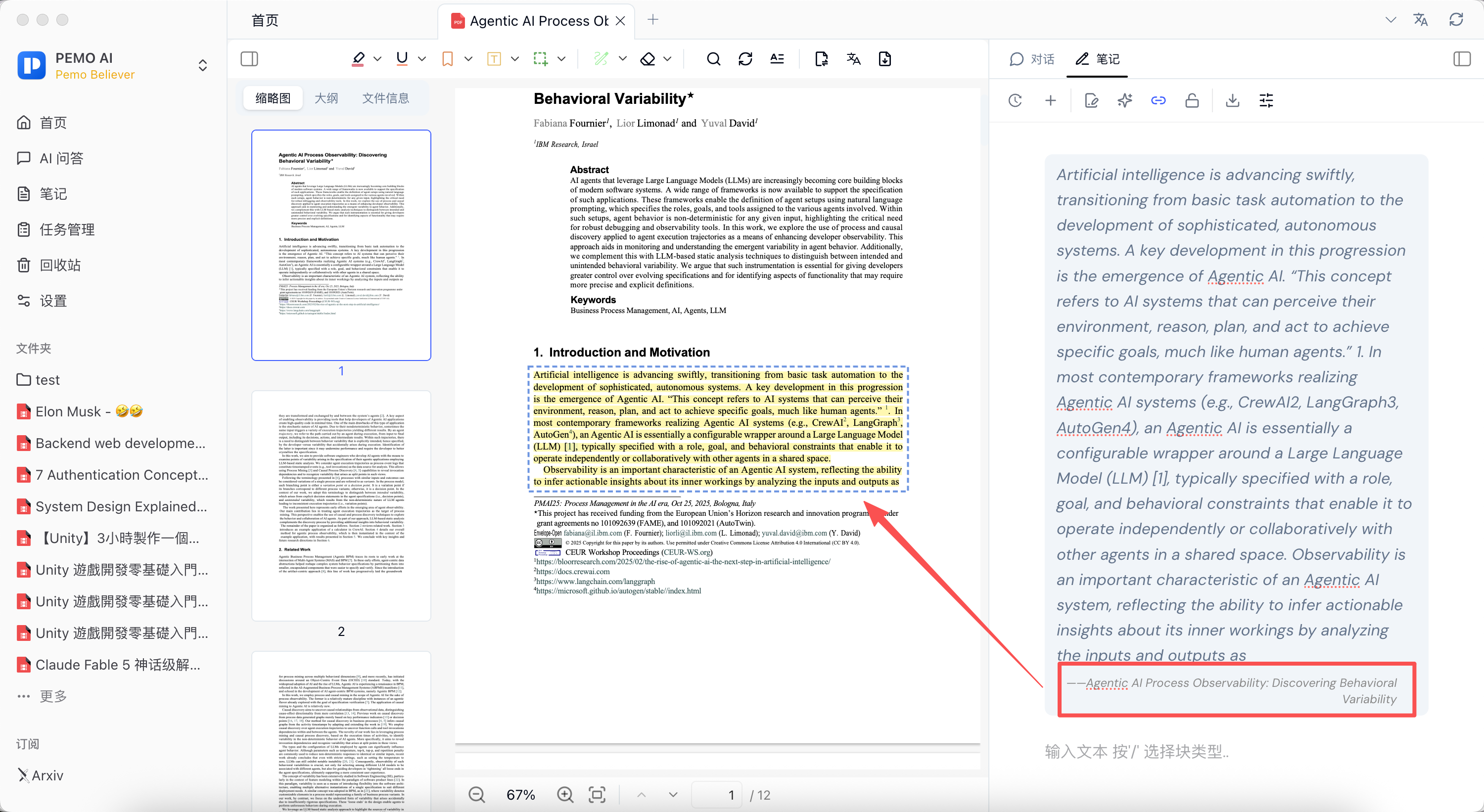The width and height of the screenshot is (1484, 812).
Task: Open the note history clock icon
Action: tap(1015, 101)
